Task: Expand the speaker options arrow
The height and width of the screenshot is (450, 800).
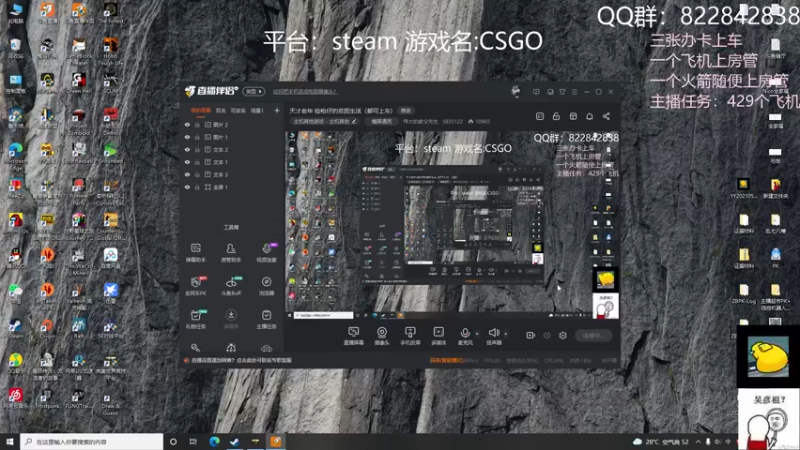Action: point(506,334)
